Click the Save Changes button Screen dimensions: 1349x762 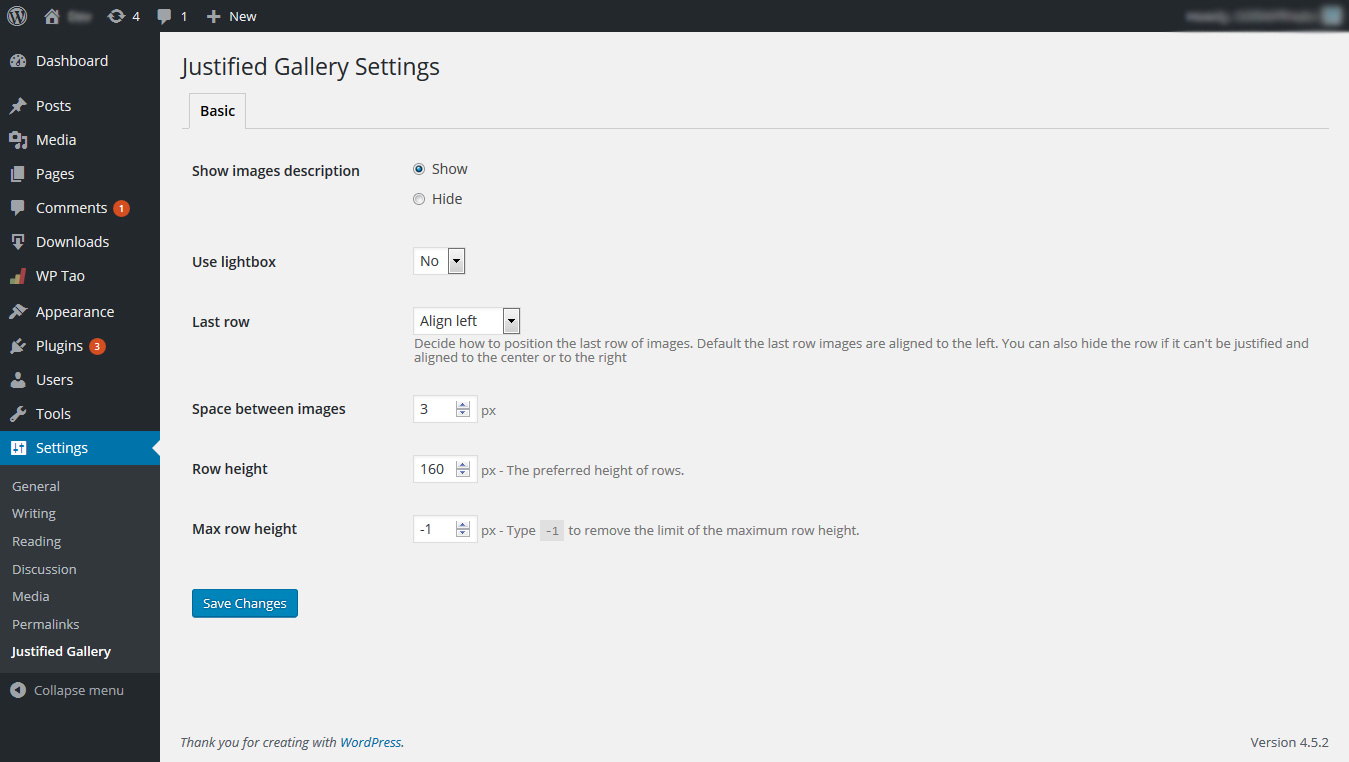coord(245,603)
